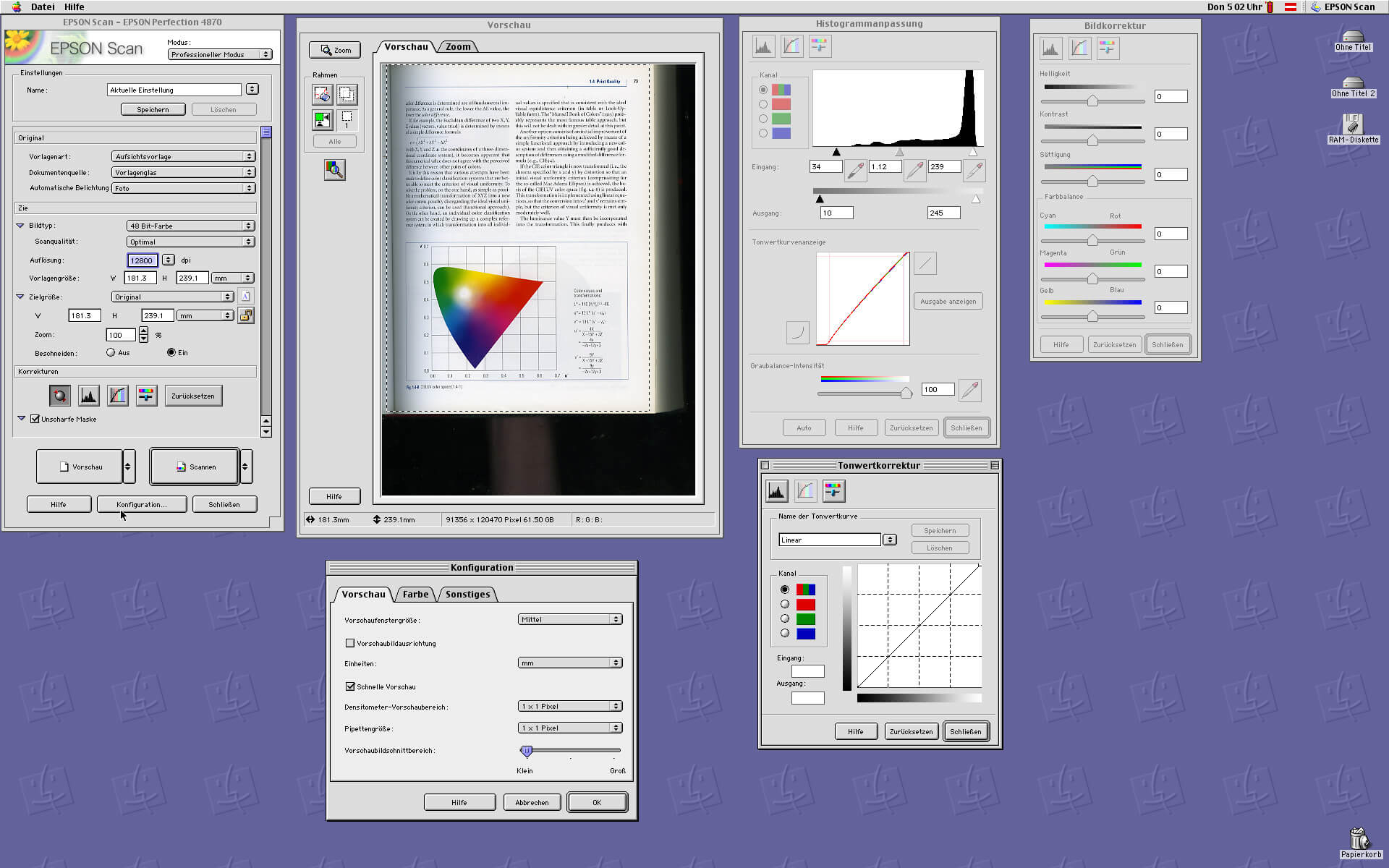Viewport: 1389px width, 868px height.
Task: Toggle the Unscharfe Maske checkbox
Action: 35,419
